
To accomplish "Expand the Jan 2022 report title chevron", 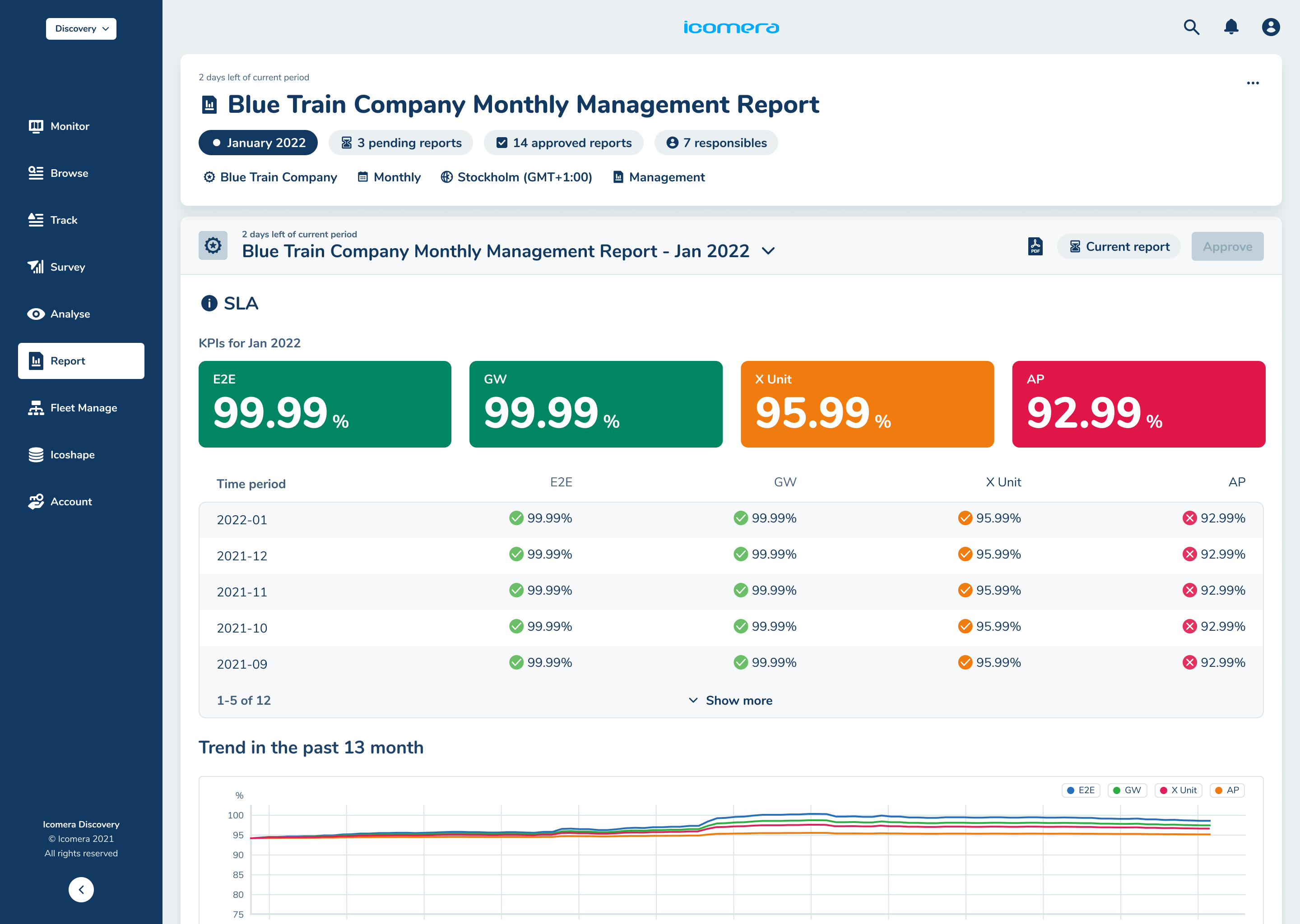I will (x=768, y=251).
